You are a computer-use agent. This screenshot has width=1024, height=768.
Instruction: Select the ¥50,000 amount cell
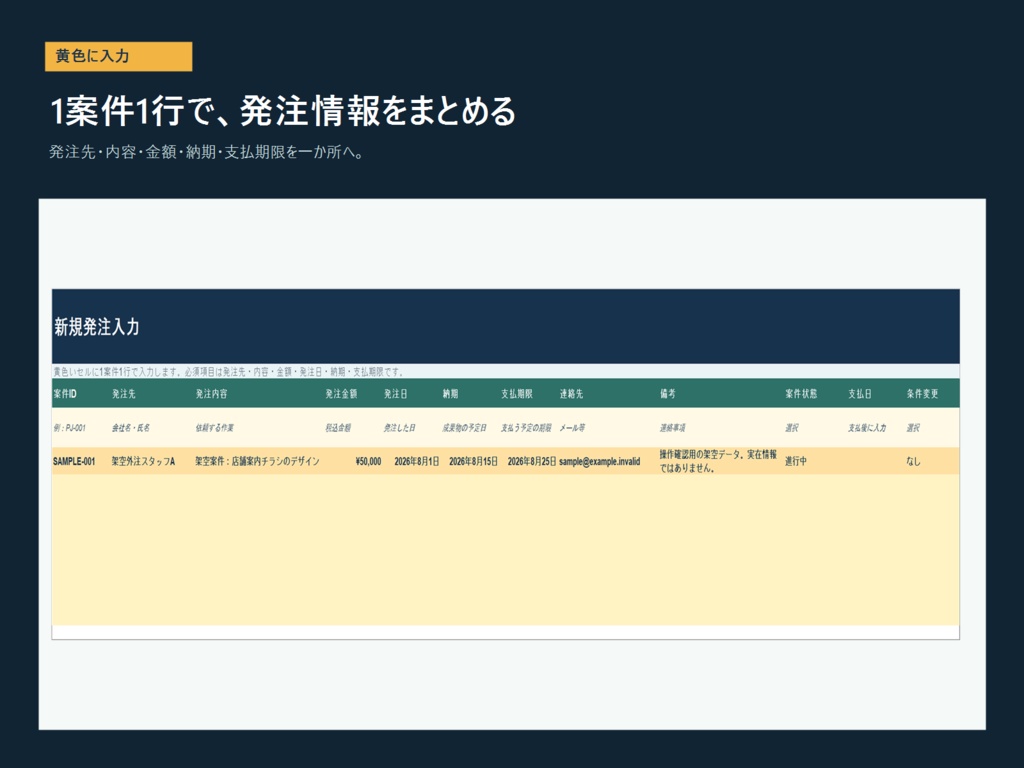click(368, 461)
